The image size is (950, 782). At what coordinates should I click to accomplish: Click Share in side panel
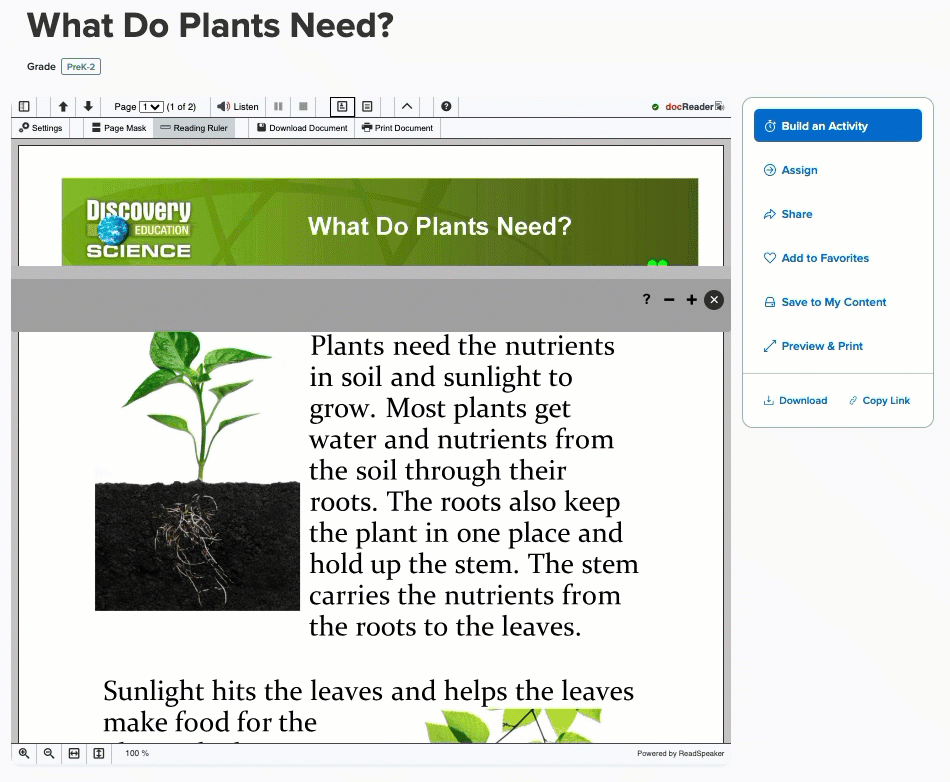coord(788,214)
